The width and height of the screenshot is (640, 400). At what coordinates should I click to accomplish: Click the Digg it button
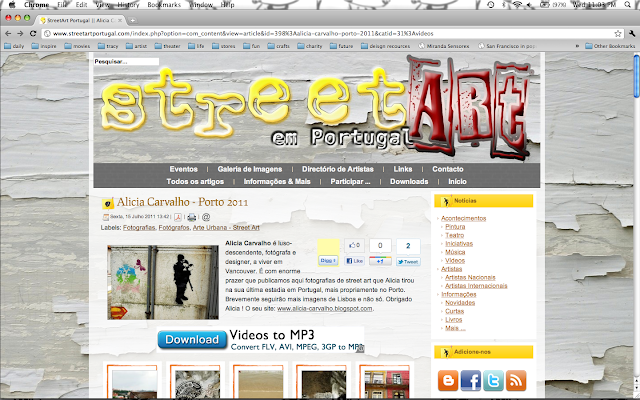tap(328, 261)
